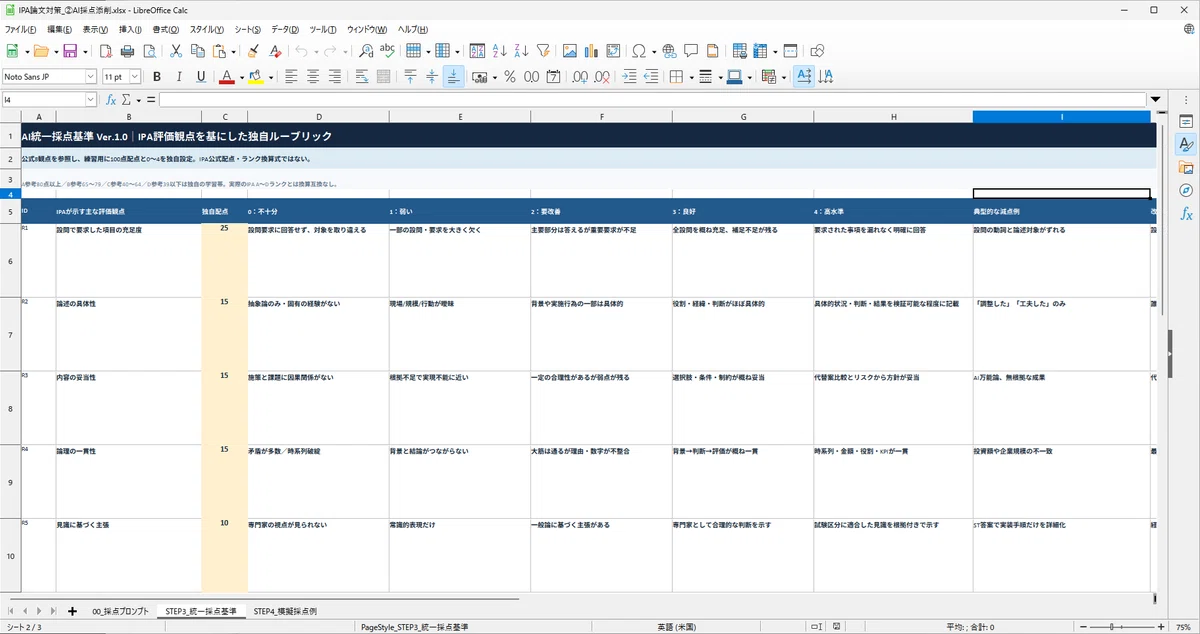Image resolution: width=1200 pixels, height=634 pixels.
Task: Expand the formula bar
Action: tap(1156, 100)
